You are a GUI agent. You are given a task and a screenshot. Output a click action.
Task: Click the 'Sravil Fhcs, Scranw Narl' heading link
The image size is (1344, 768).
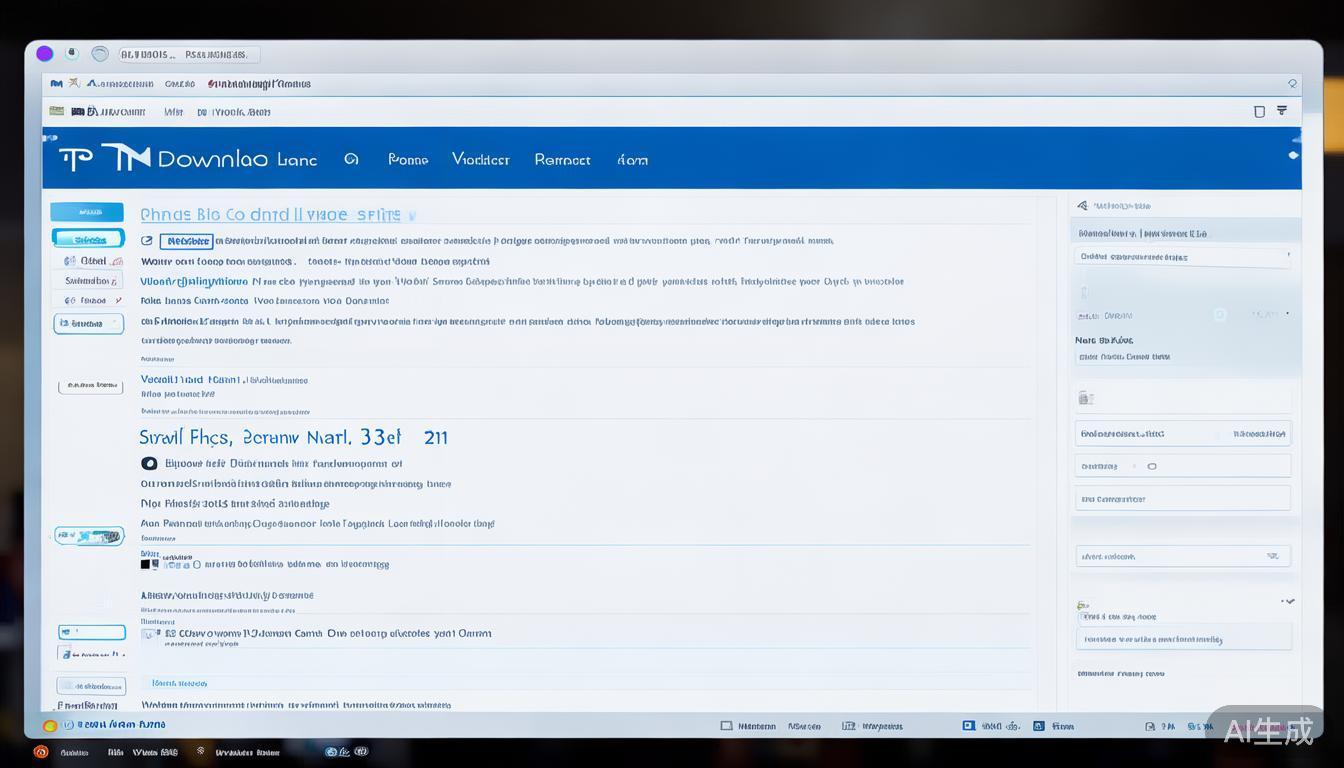pyautogui.click(x=292, y=437)
